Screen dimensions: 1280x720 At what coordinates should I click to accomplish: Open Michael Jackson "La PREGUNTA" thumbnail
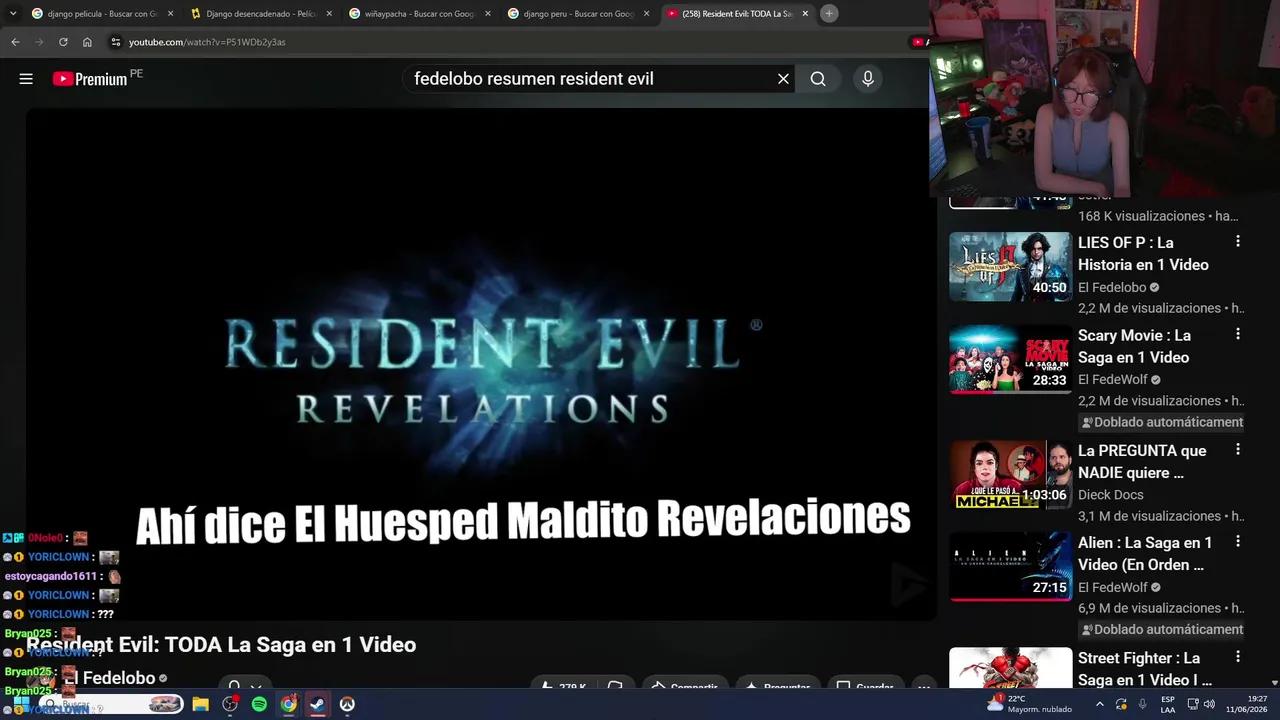click(x=1010, y=475)
